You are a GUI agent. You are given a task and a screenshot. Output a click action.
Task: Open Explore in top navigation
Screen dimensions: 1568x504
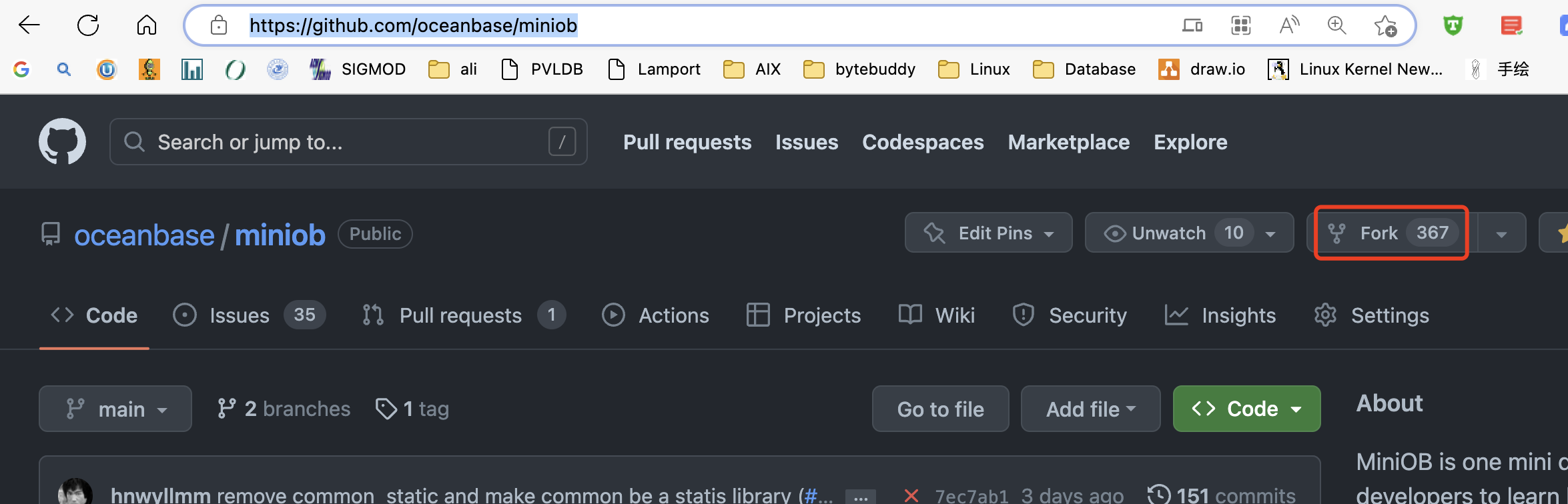(x=1190, y=142)
